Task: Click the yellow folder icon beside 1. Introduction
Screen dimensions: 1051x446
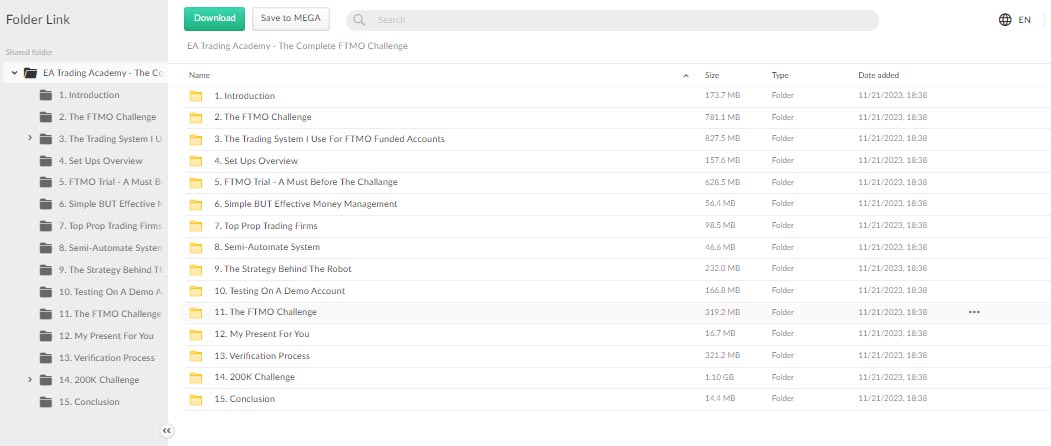Action: [196, 96]
